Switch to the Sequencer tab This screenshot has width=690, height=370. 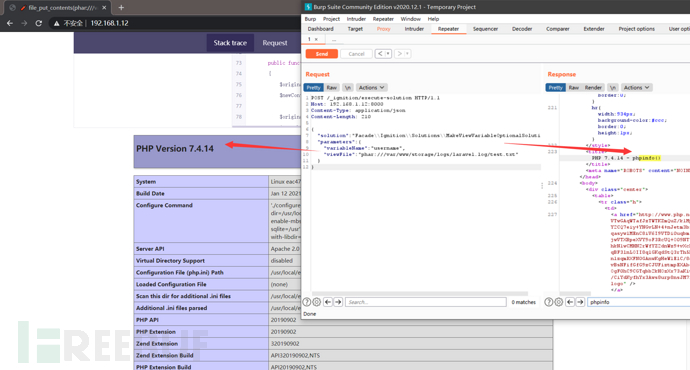tap(485, 29)
